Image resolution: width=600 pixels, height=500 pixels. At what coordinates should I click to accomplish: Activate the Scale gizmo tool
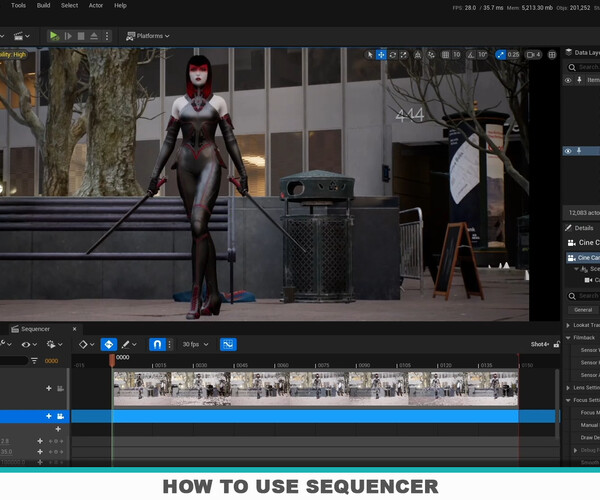[404, 55]
